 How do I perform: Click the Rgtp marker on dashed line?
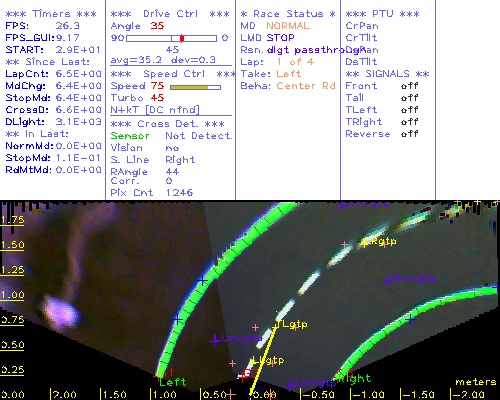click(x=365, y=242)
